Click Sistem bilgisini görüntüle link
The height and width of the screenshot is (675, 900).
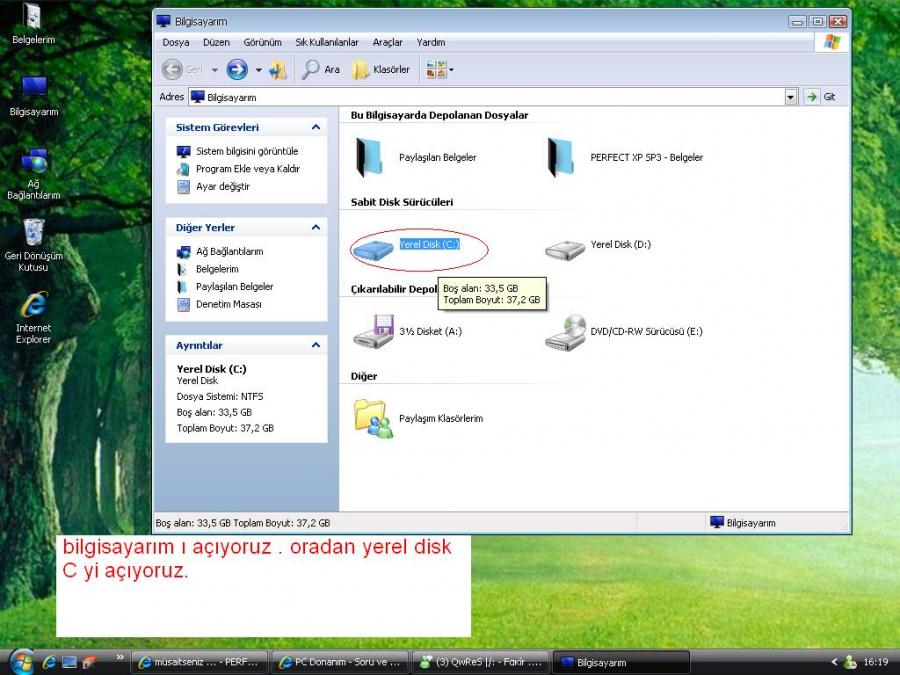point(247,152)
